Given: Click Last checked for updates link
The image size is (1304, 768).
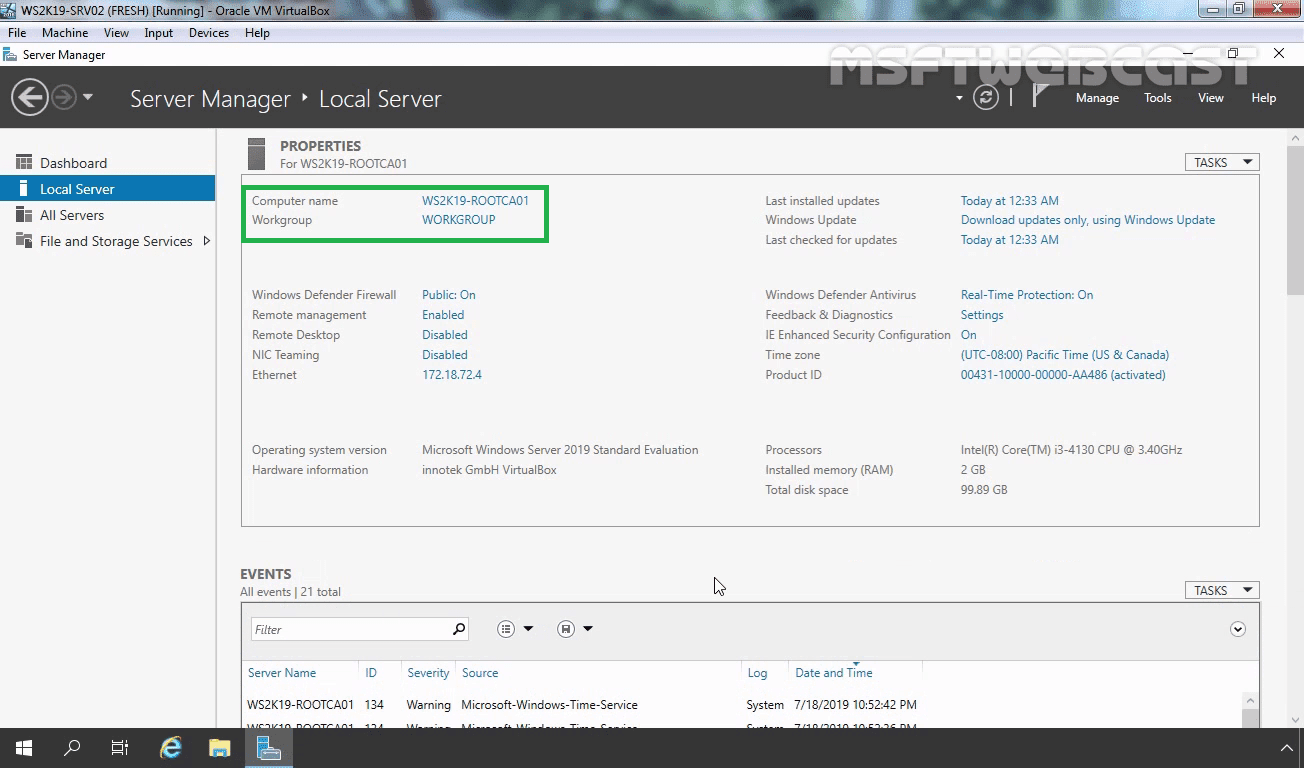Looking at the screenshot, I should pyautogui.click(x=1009, y=240).
